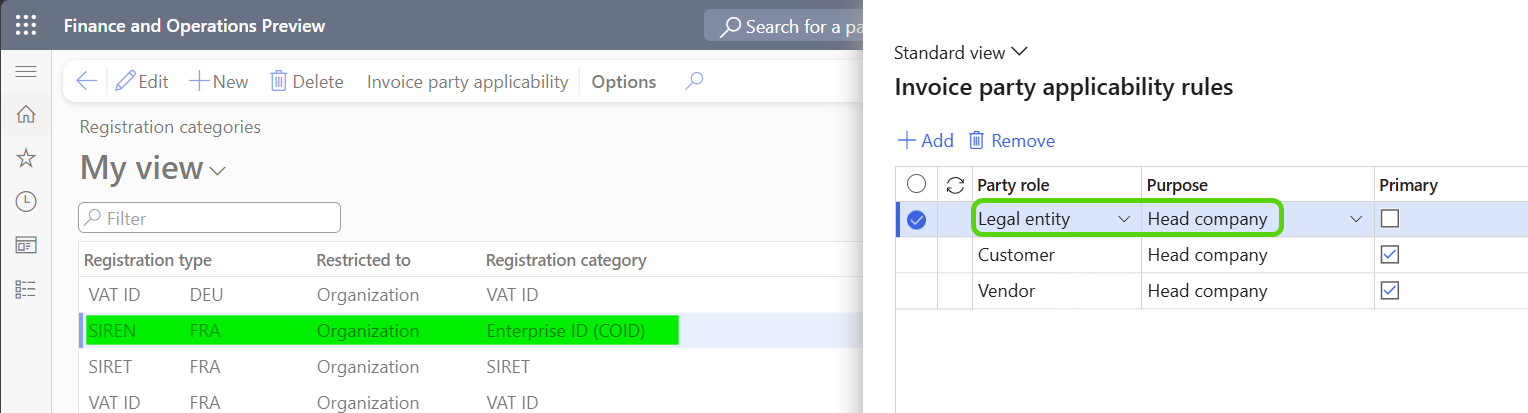Open the app launcher waffle icon

tap(26, 25)
